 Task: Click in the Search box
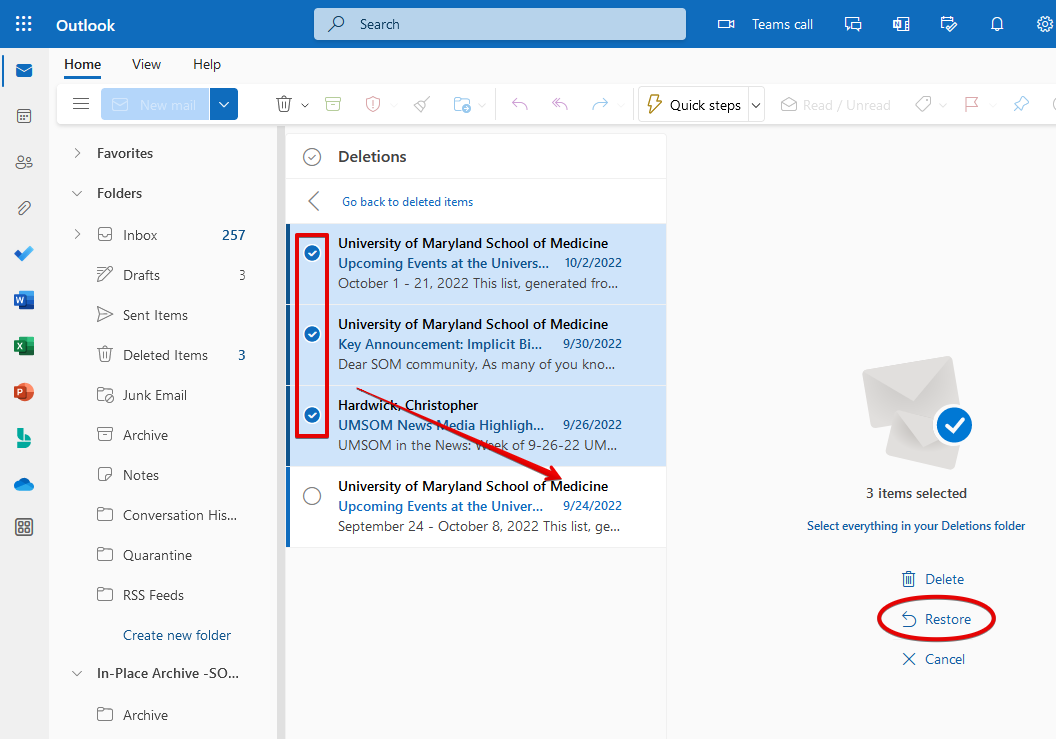[x=500, y=24]
